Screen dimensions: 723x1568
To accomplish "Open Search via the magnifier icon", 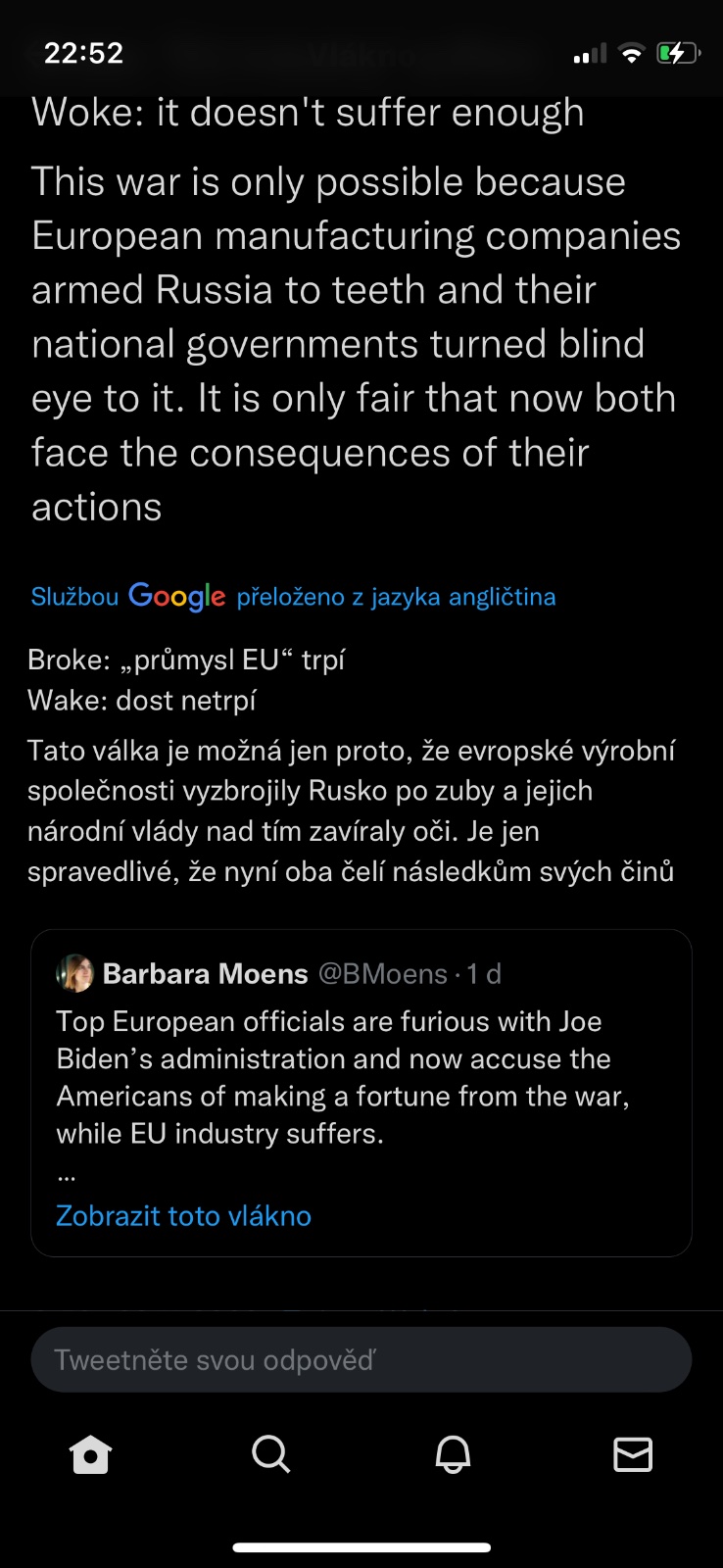I will point(271,1454).
